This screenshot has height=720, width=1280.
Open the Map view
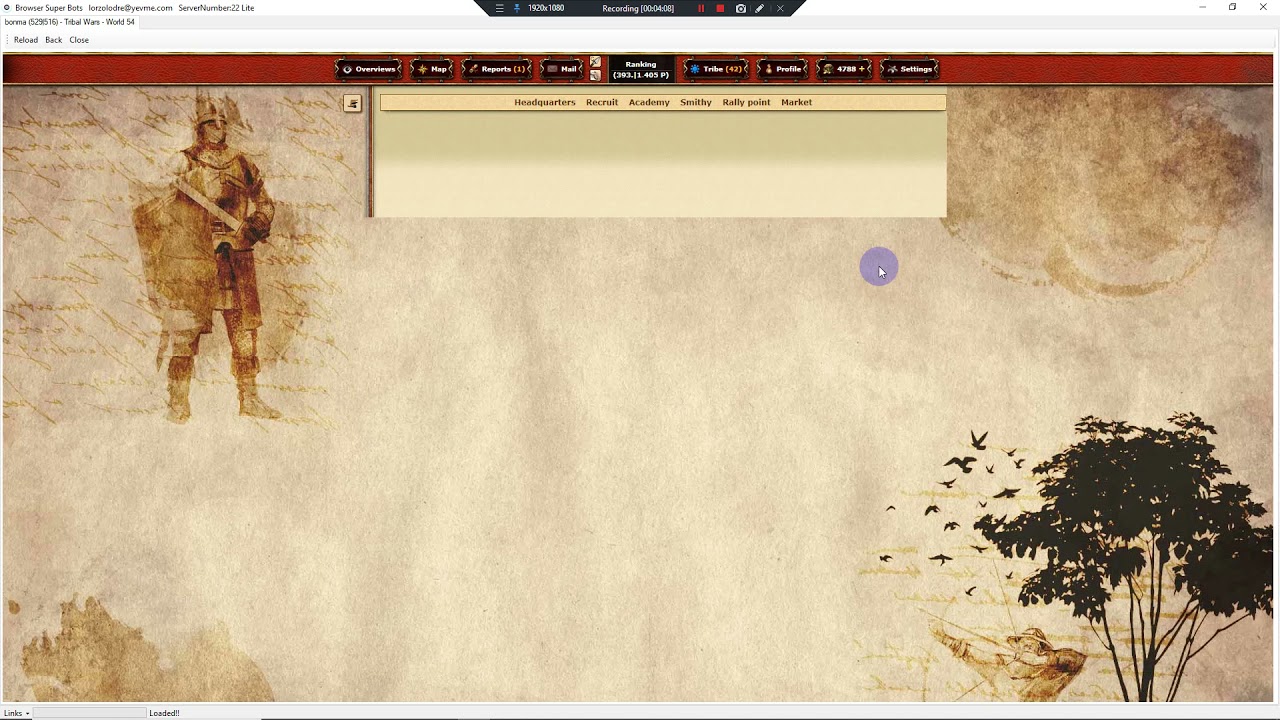click(432, 69)
